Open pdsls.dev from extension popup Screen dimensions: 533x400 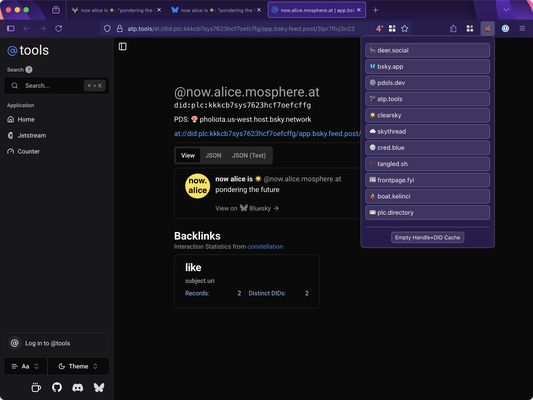[427, 83]
